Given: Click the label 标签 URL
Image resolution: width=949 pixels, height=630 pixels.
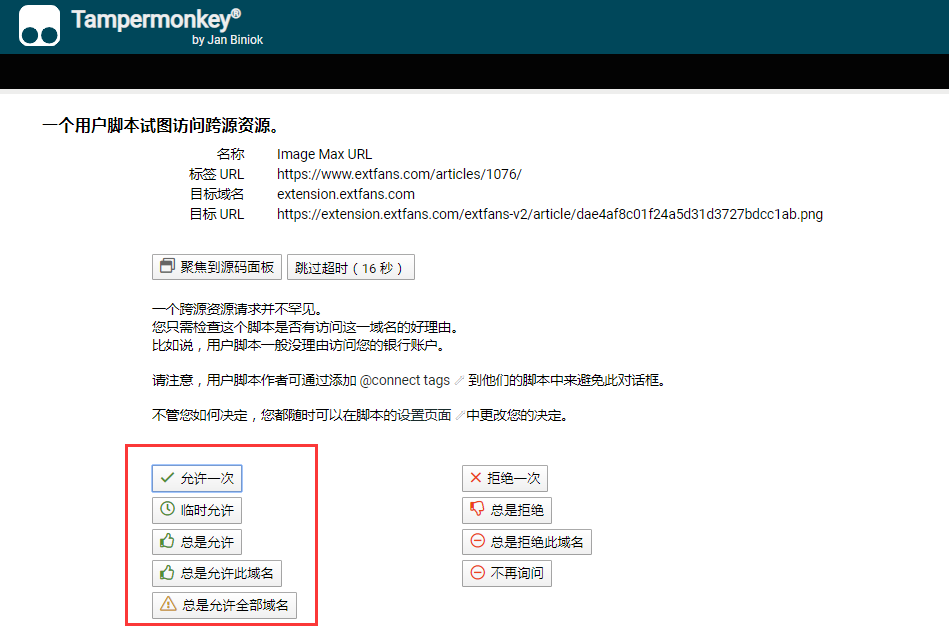Looking at the screenshot, I should point(216,174).
